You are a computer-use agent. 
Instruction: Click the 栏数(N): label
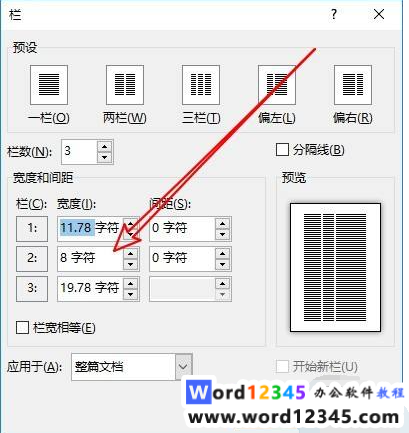click(30, 152)
